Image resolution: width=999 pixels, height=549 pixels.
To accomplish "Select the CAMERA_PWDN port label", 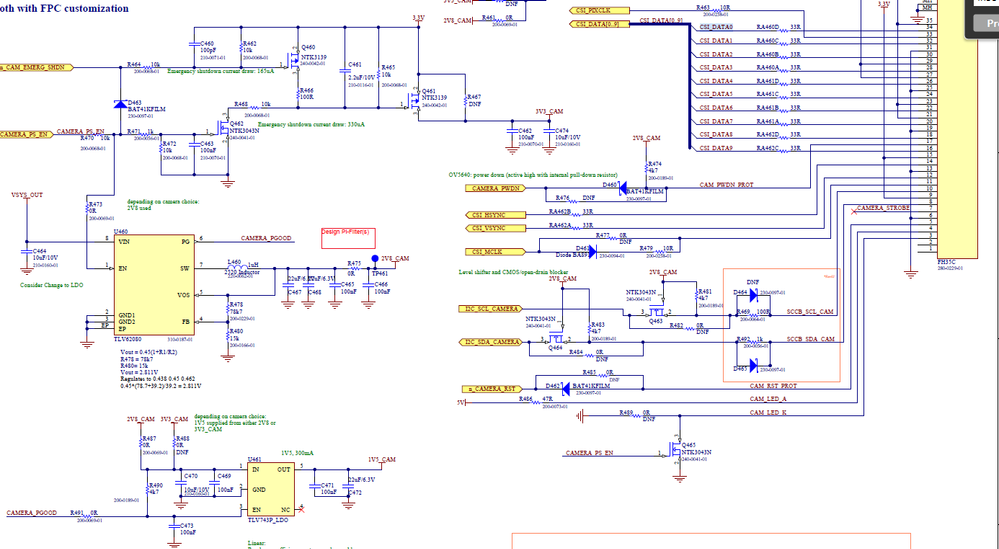I will [x=496, y=189].
